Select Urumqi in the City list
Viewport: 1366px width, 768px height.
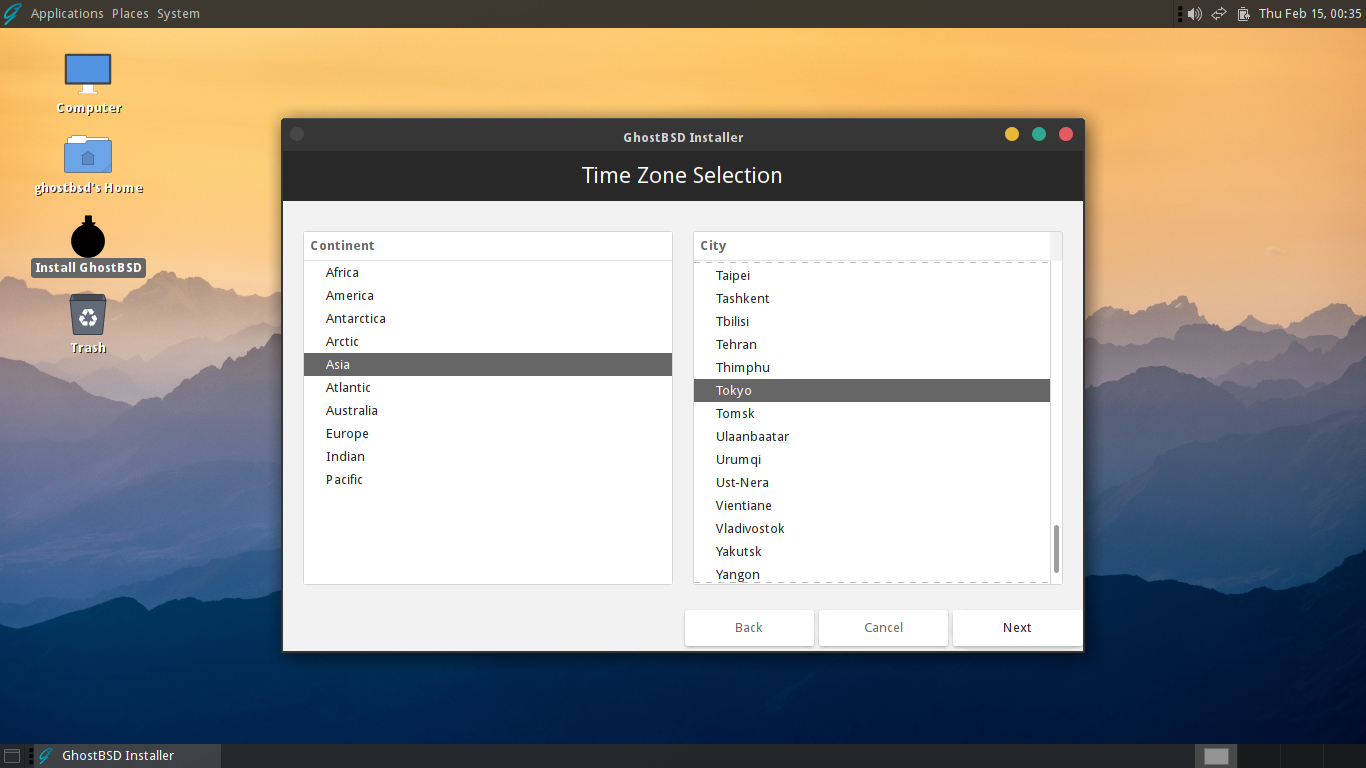(872, 460)
